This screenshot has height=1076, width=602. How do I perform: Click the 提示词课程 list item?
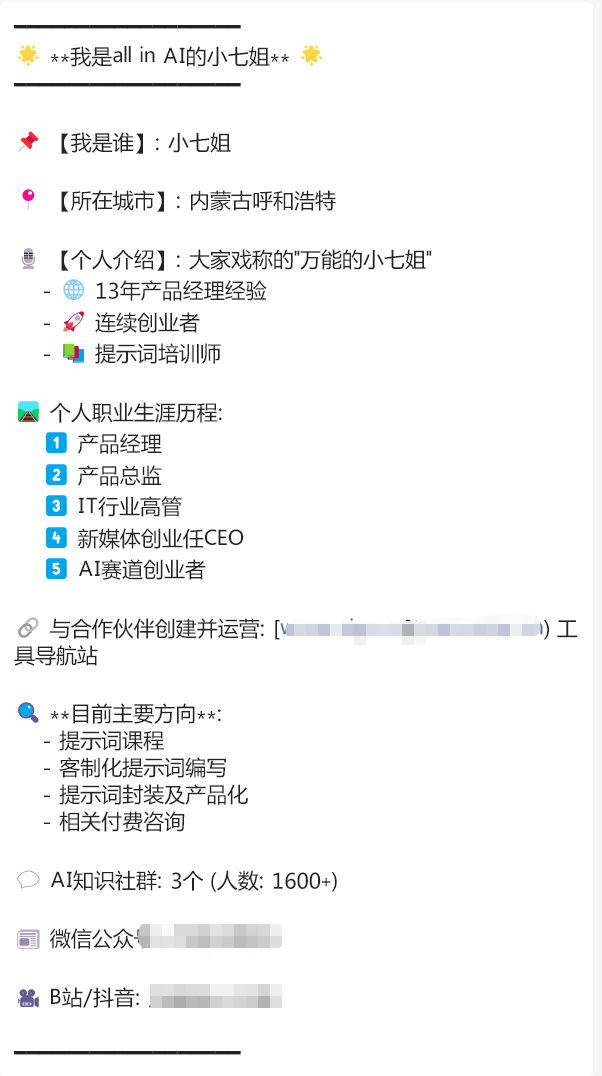111,741
